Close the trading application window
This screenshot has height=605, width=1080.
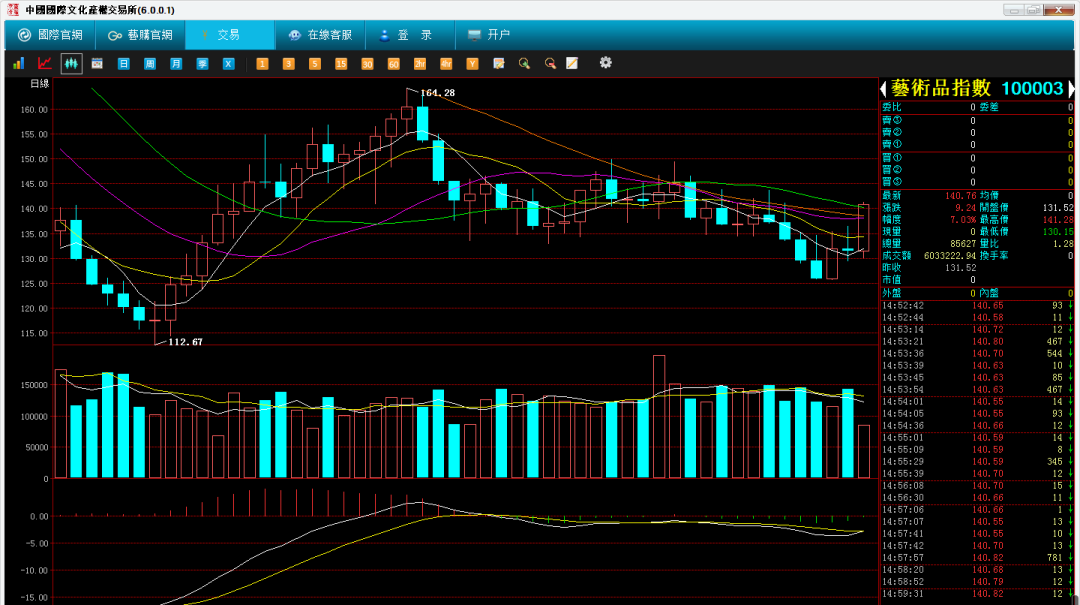1059,10
